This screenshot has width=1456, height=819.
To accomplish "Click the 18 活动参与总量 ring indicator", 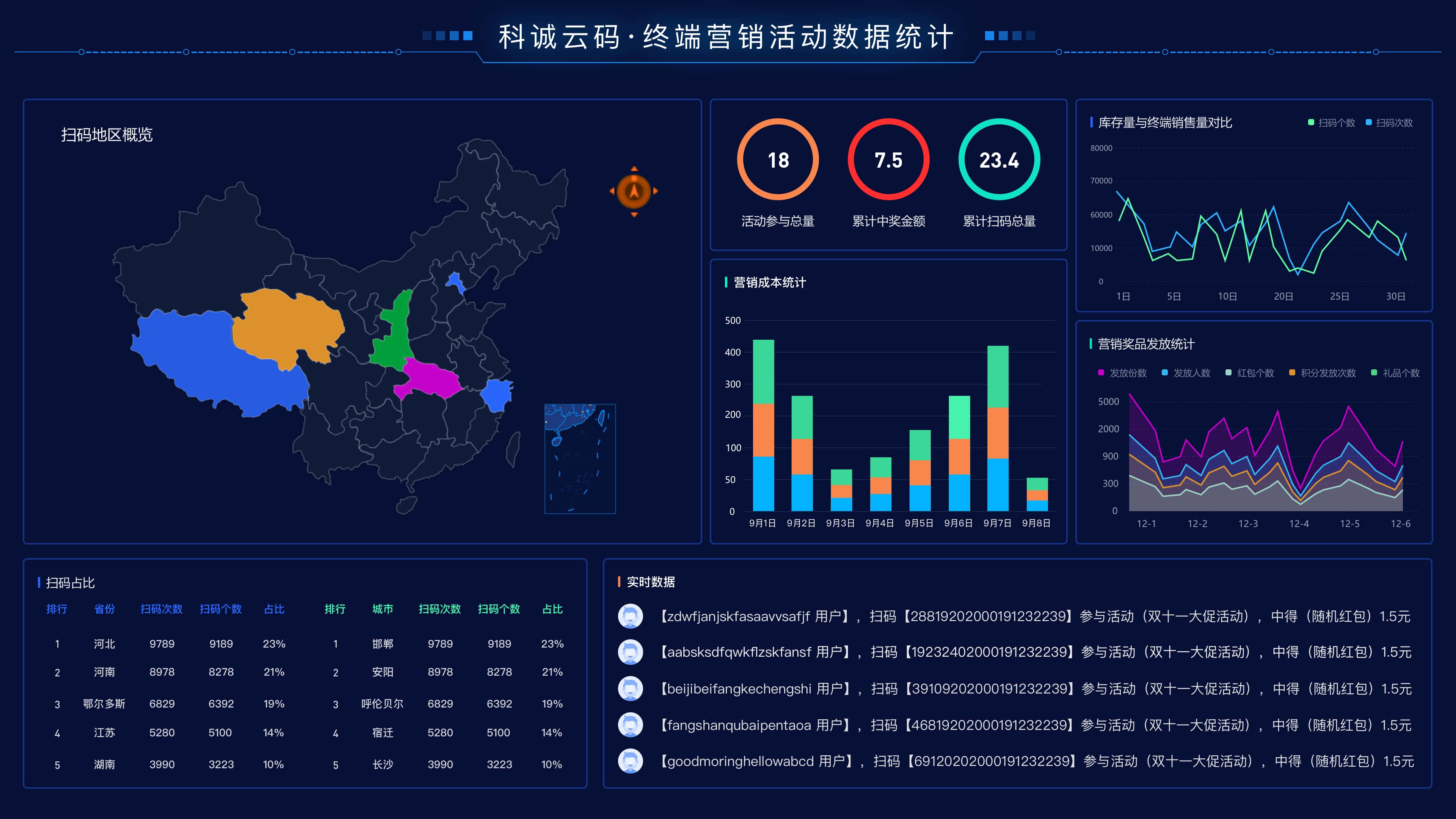I will point(778,160).
